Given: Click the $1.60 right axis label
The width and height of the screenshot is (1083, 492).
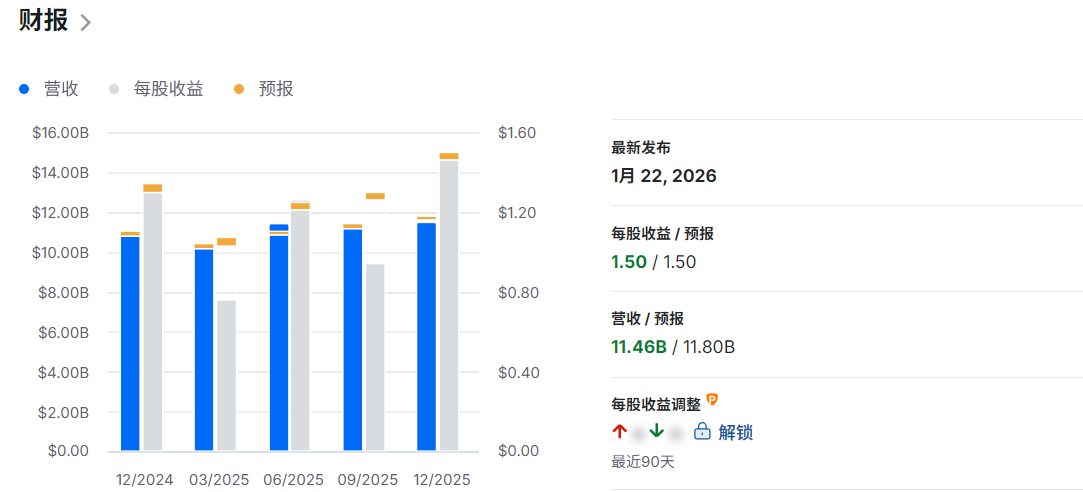Looking at the screenshot, I should pyautogui.click(x=517, y=133).
